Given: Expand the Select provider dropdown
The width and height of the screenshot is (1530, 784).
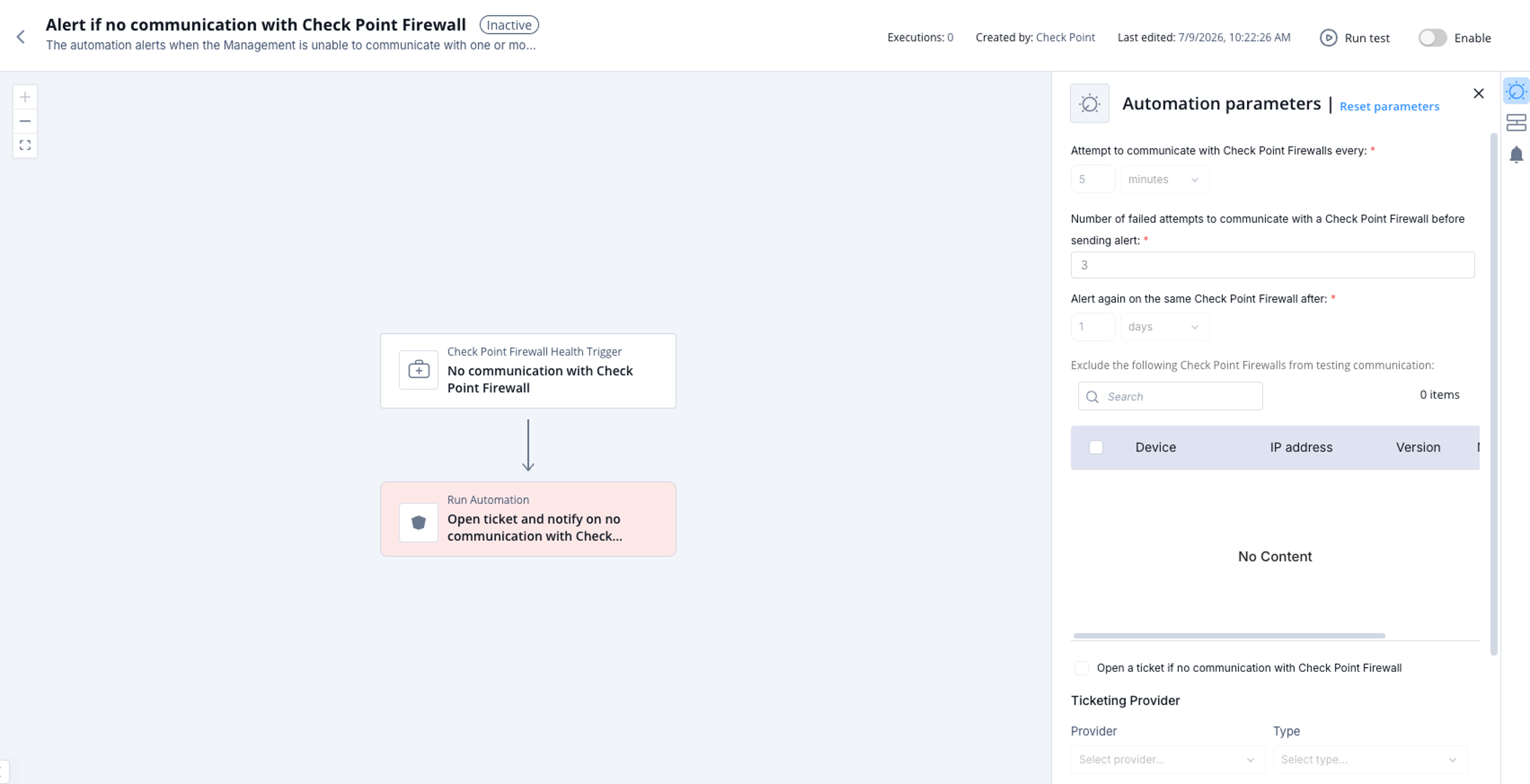Looking at the screenshot, I should point(1167,760).
